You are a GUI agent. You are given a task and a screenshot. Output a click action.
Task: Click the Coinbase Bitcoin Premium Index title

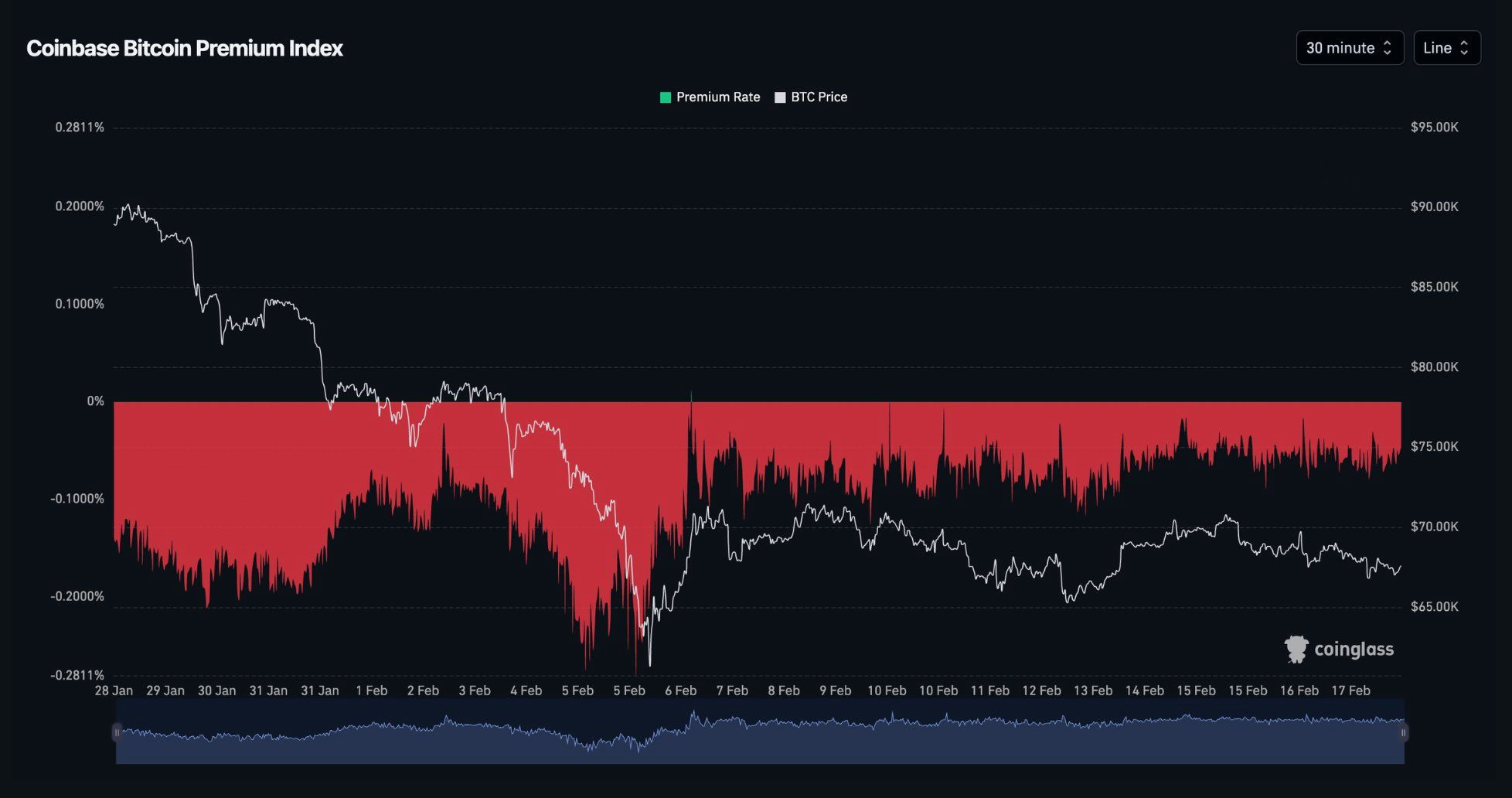click(185, 48)
